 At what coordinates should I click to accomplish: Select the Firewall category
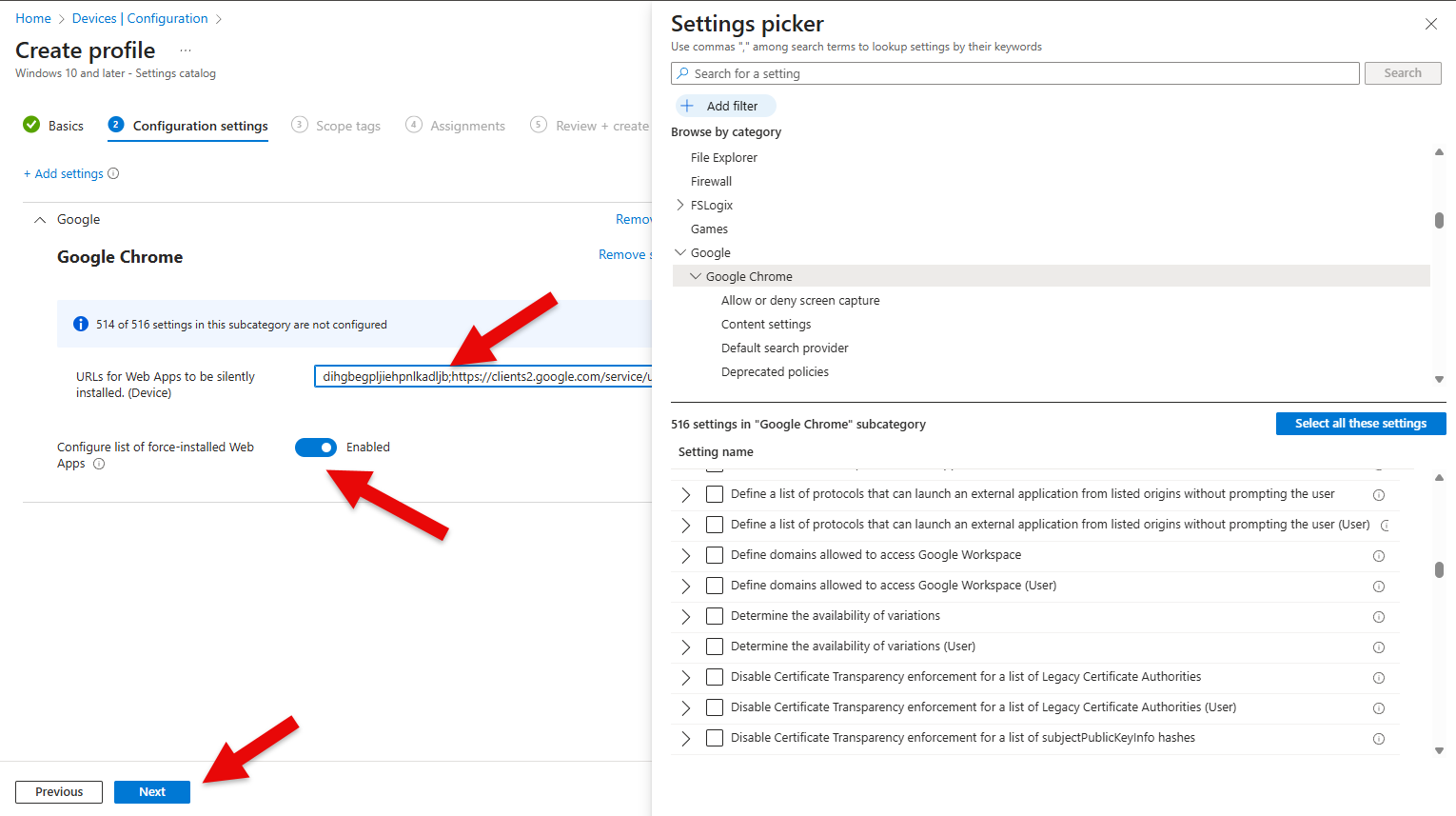click(711, 181)
